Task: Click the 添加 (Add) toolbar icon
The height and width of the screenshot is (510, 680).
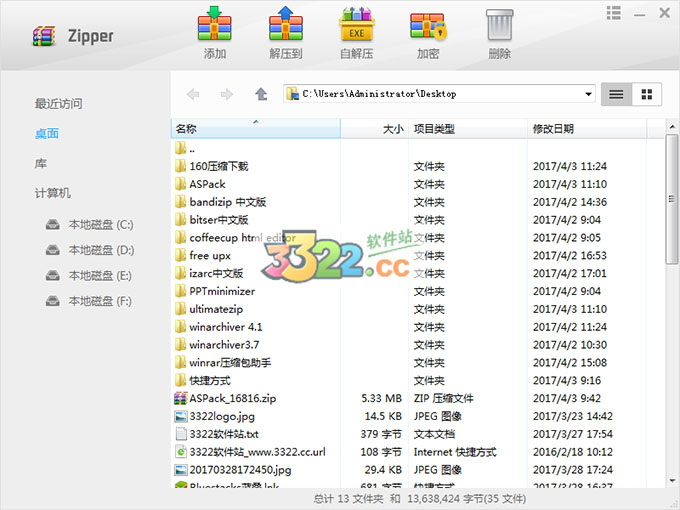Action: [214, 23]
